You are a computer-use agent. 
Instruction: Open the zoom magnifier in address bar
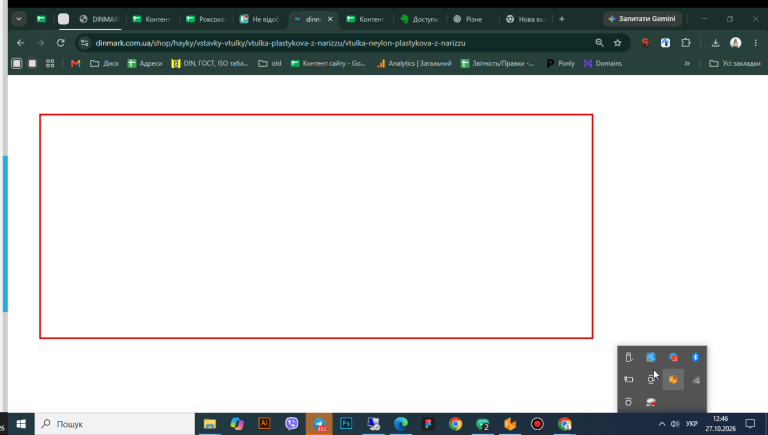(600, 43)
